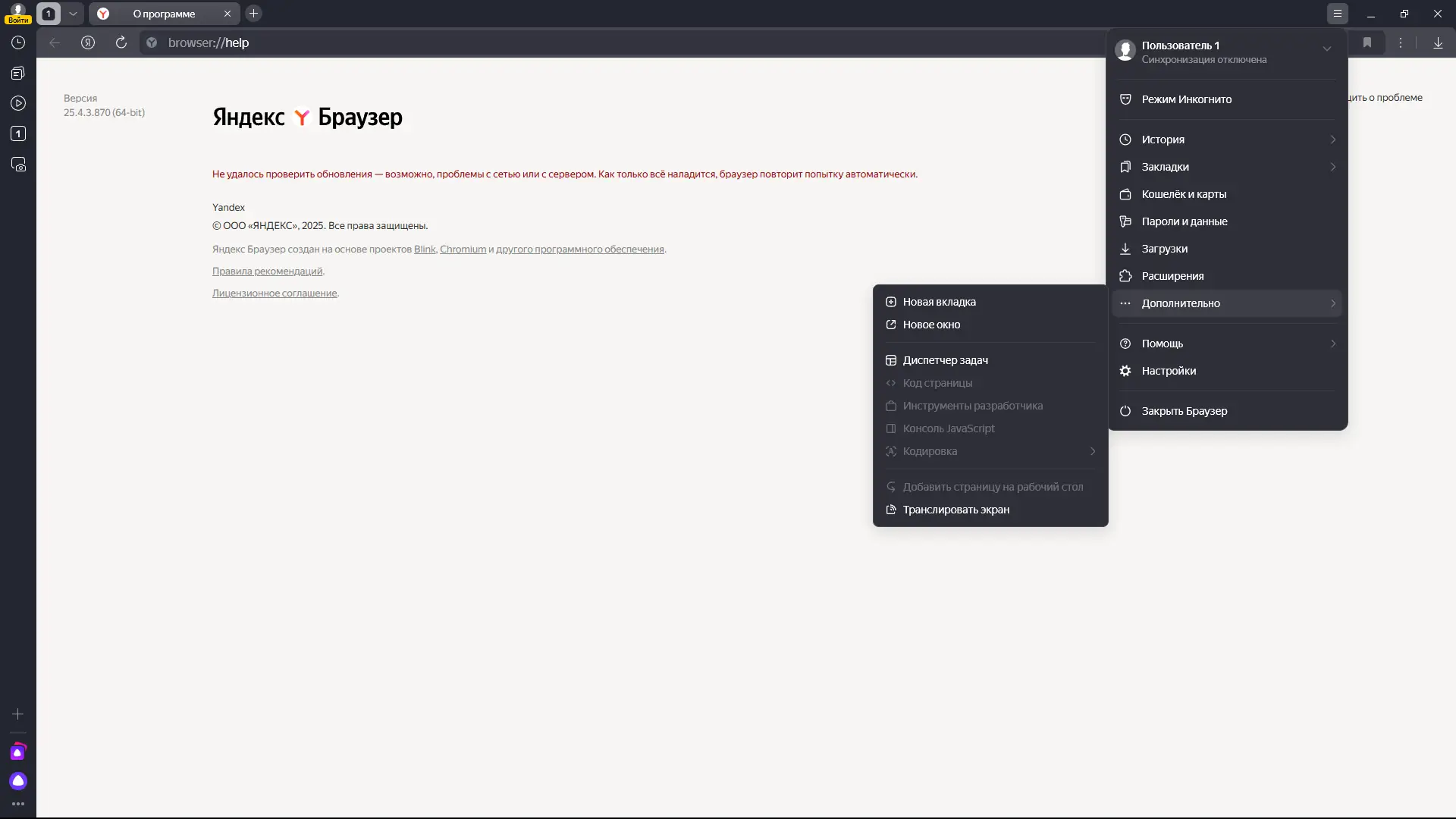Open Alice assistant icon at sidebar bottom

(x=18, y=781)
